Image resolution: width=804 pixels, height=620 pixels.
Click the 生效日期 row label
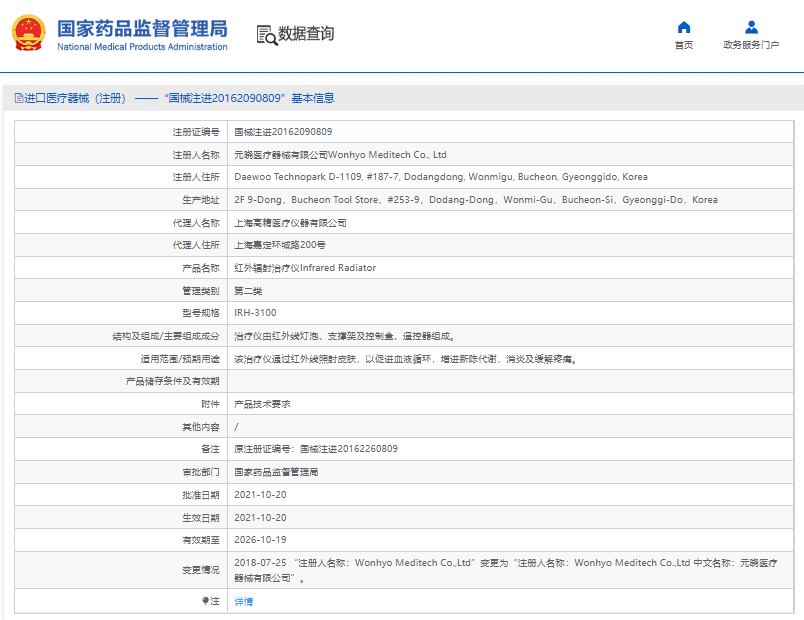click(200, 517)
